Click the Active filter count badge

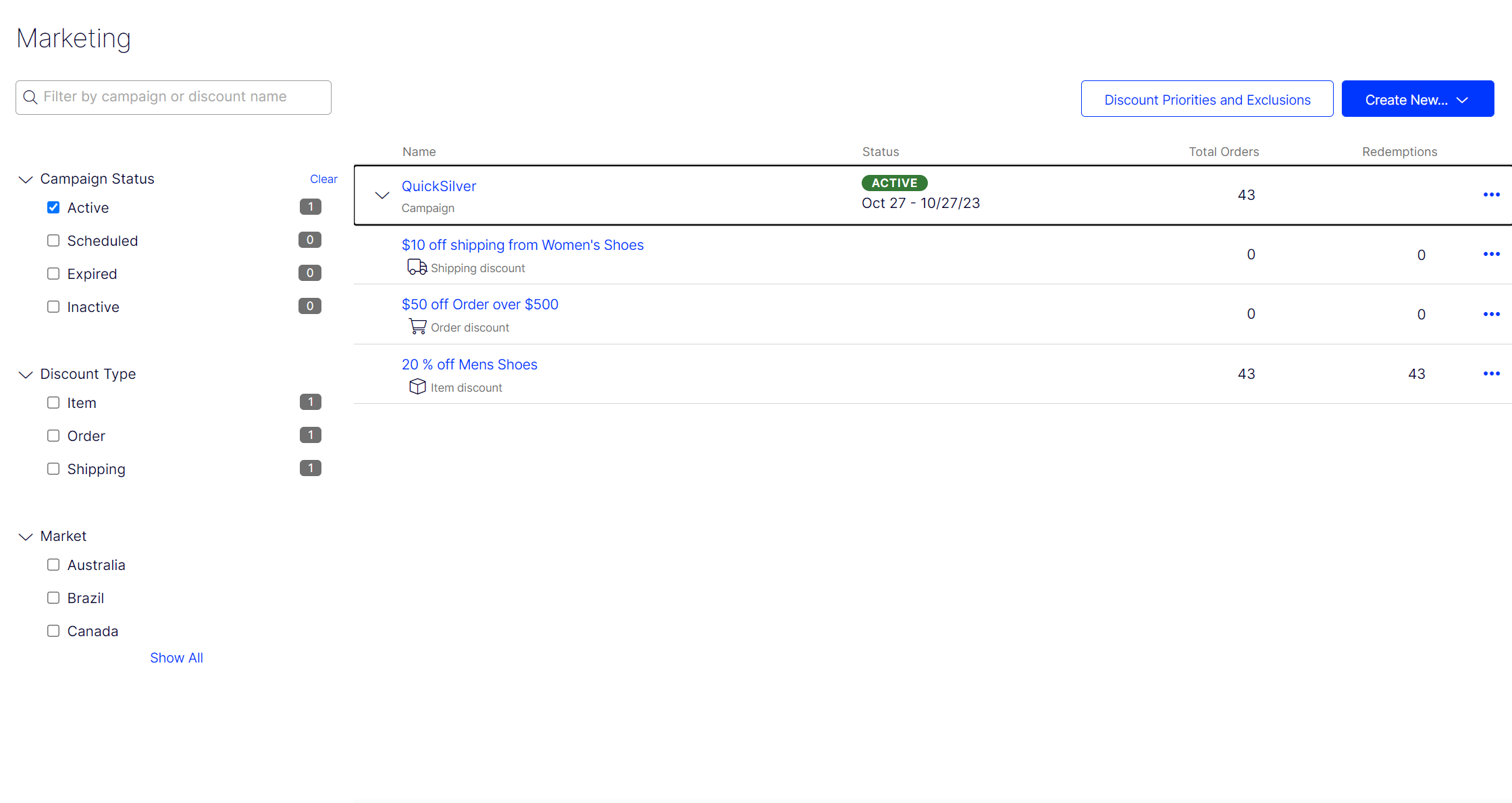point(310,207)
